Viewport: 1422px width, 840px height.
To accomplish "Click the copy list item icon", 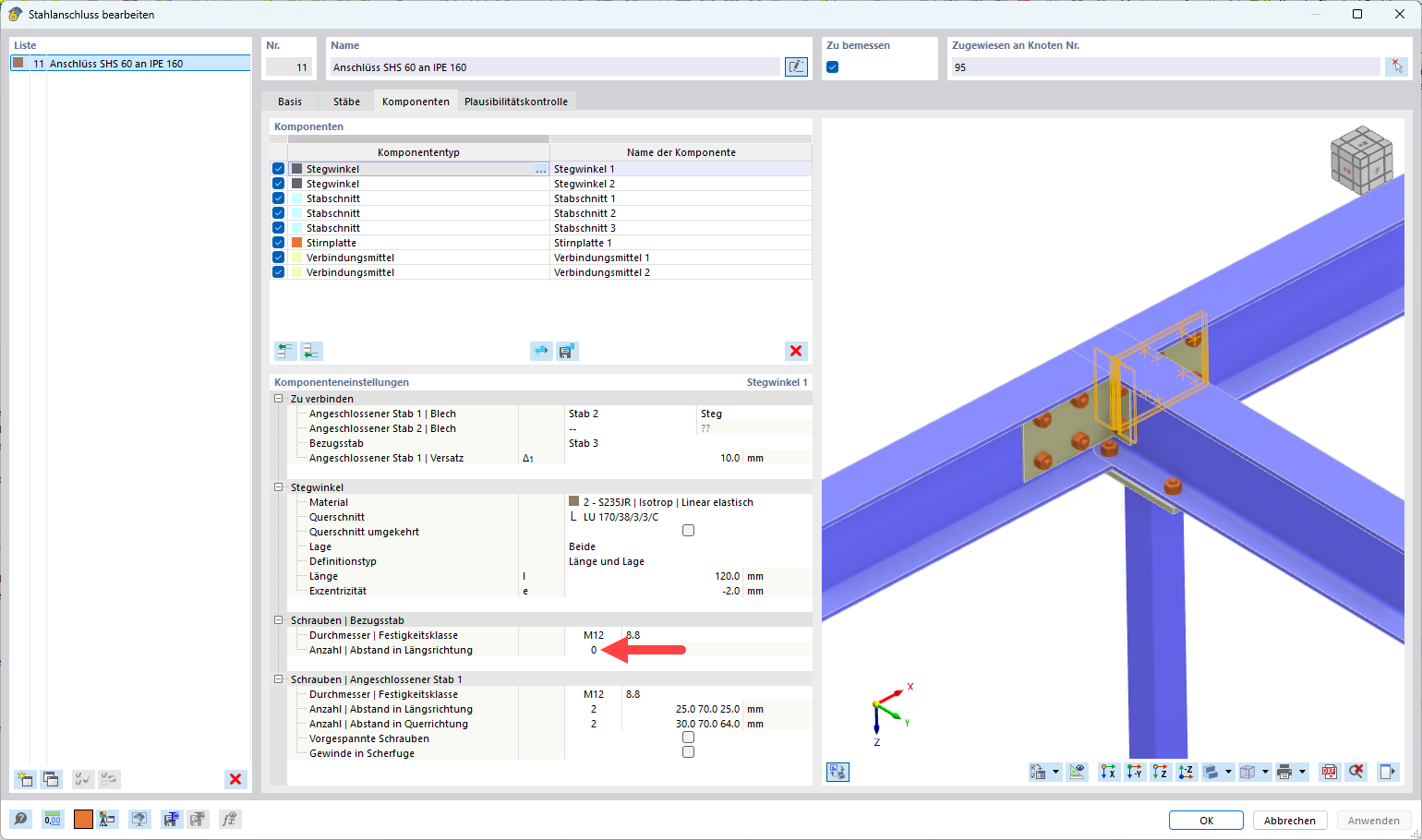I will pyautogui.click(x=51, y=779).
